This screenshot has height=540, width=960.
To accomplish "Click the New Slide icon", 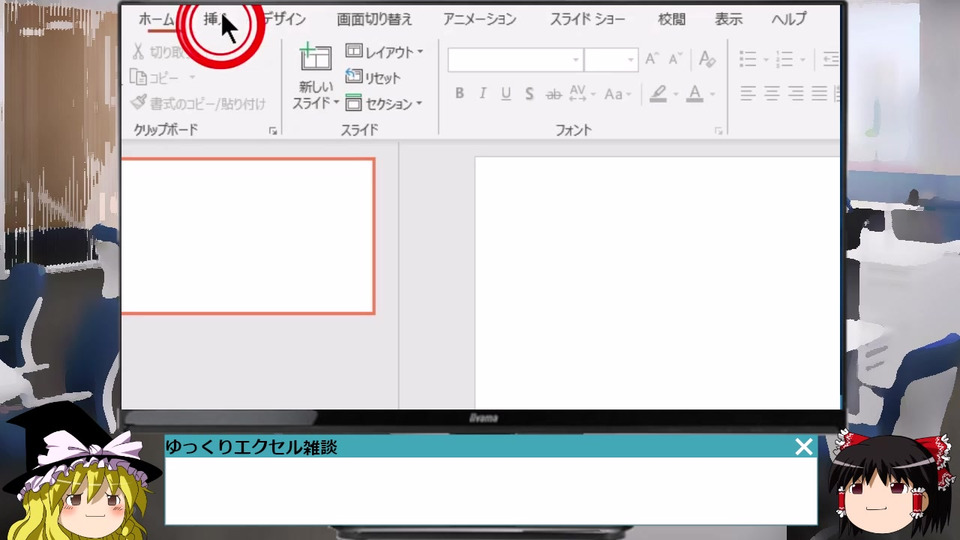I will coord(315,57).
